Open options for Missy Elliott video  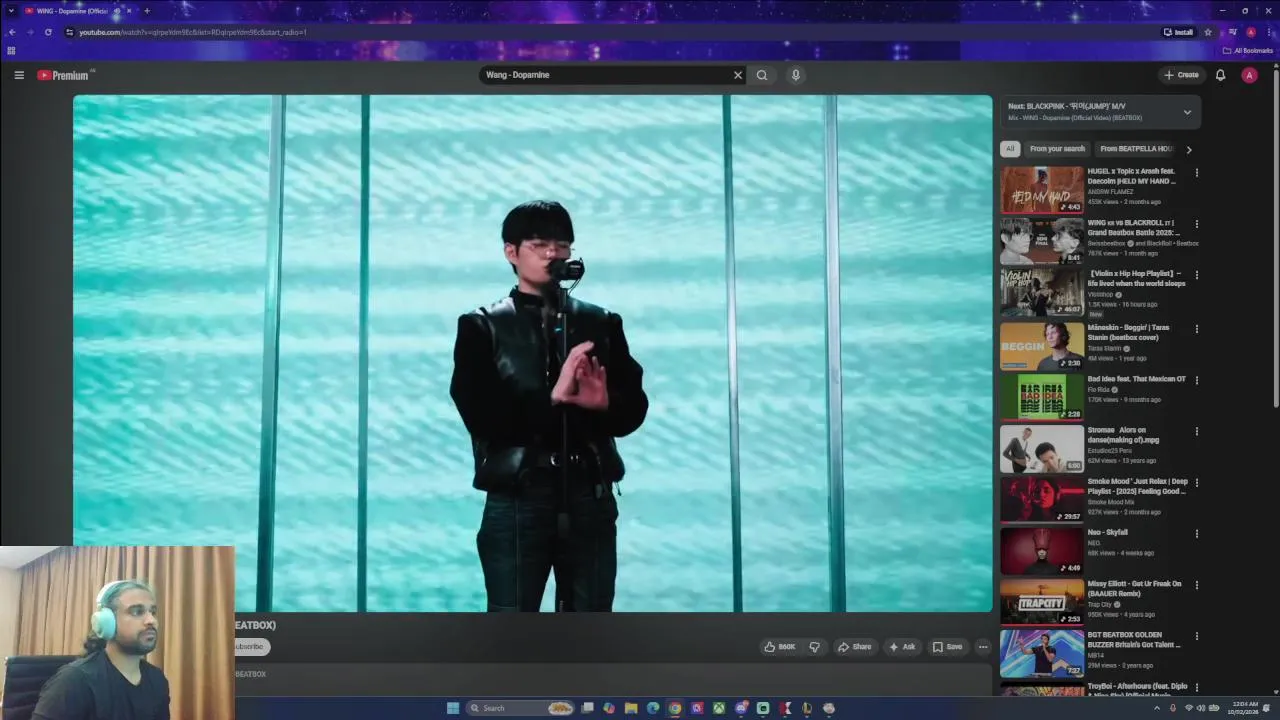tap(1196, 585)
